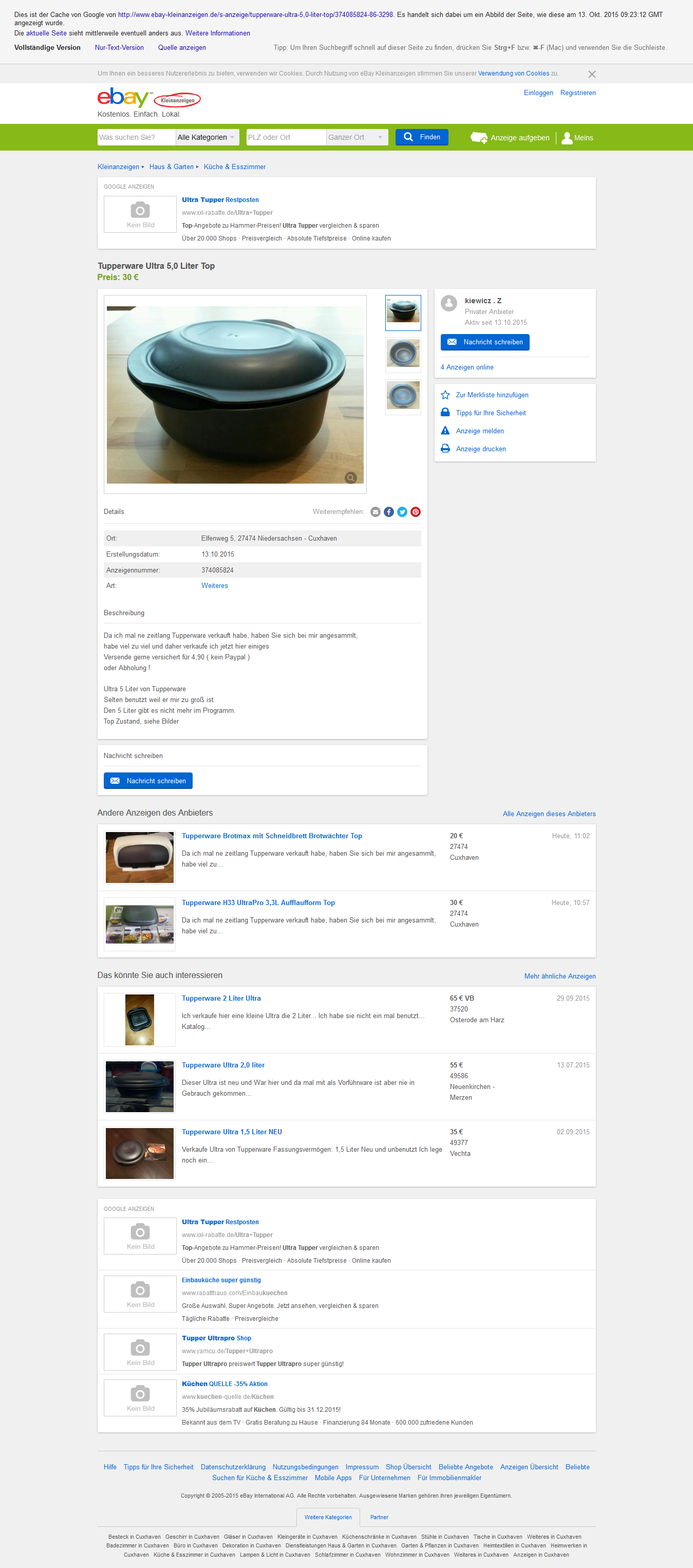The height and width of the screenshot is (1568, 693).
Task: Share listing on Twitter icon
Action: click(402, 512)
